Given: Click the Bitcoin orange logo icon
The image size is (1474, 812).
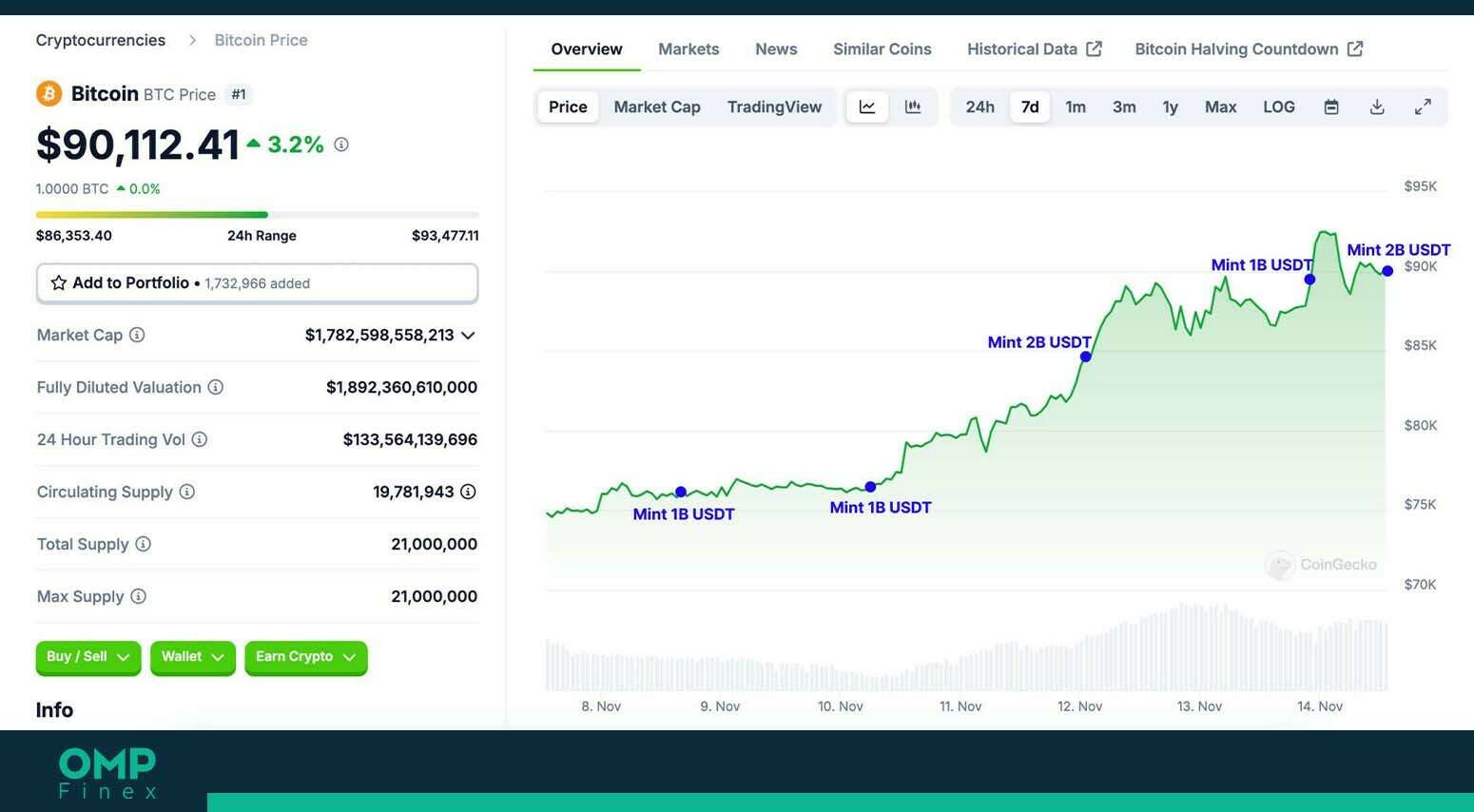Looking at the screenshot, I should point(48,93).
